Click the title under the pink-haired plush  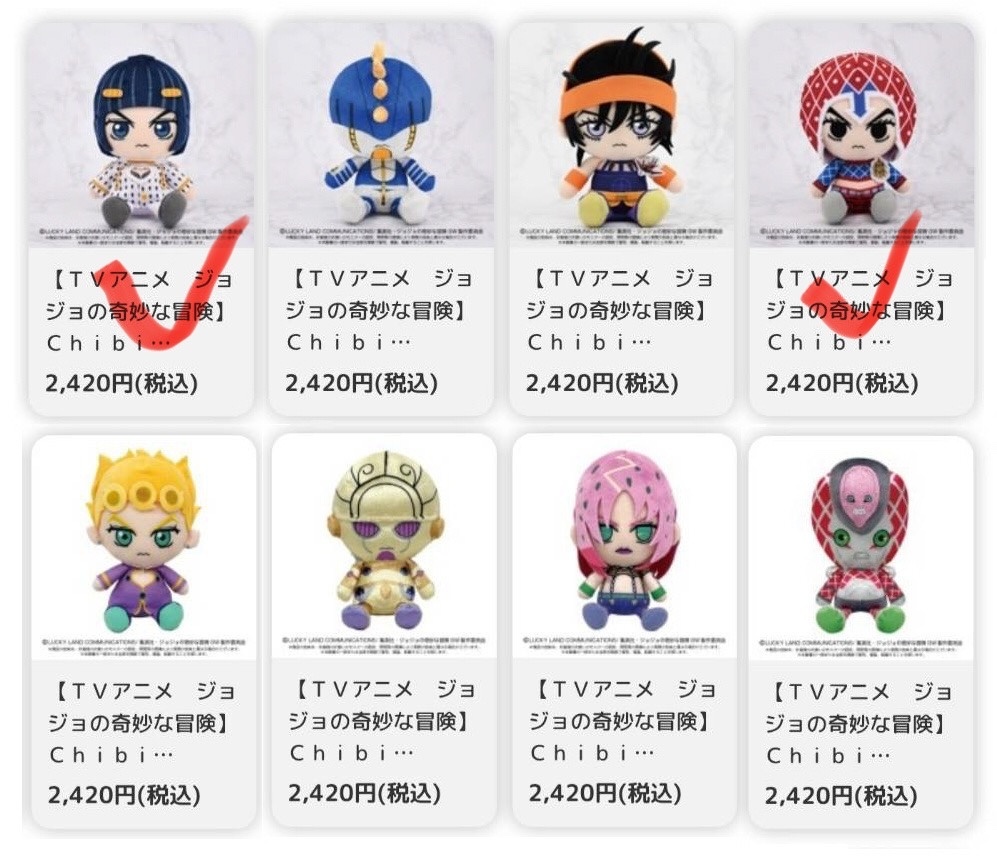[623, 721]
